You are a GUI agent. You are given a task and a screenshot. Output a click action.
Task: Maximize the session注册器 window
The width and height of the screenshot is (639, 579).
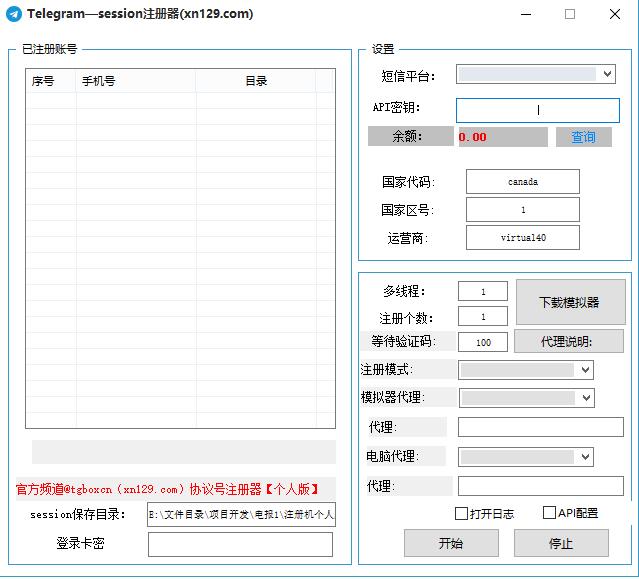pos(570,14)
